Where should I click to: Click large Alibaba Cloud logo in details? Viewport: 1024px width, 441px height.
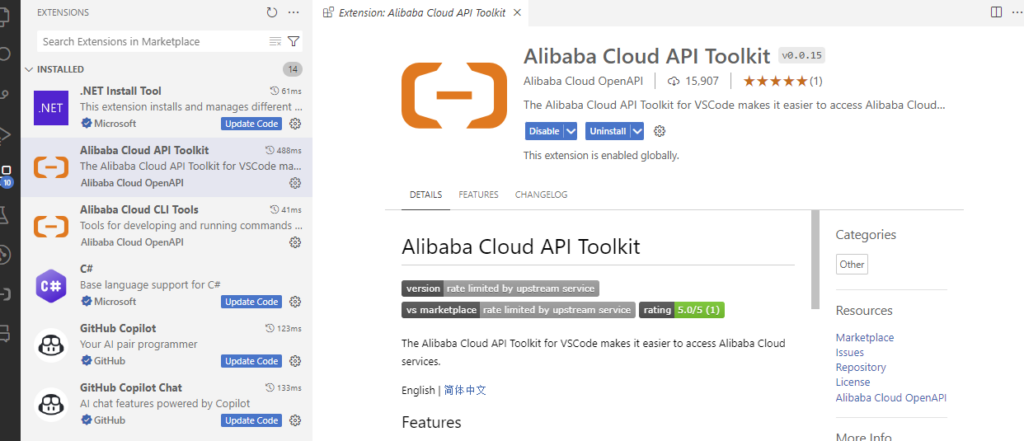point(454,95)
